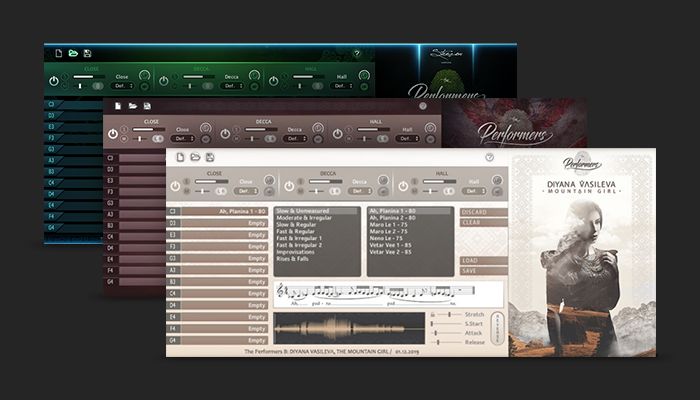Adjust the Attack slider

[x=447, y=333]
